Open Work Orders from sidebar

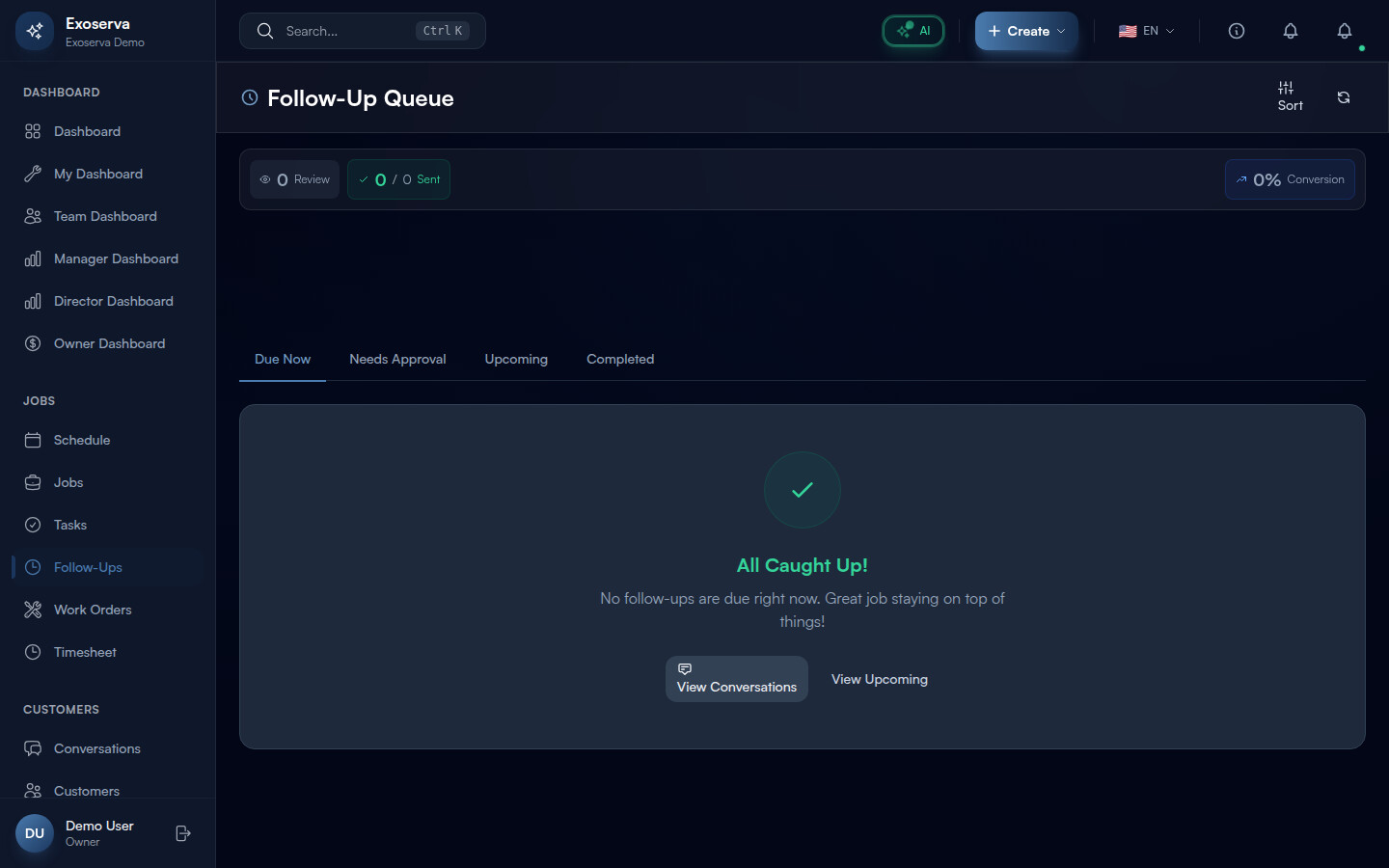93,610
